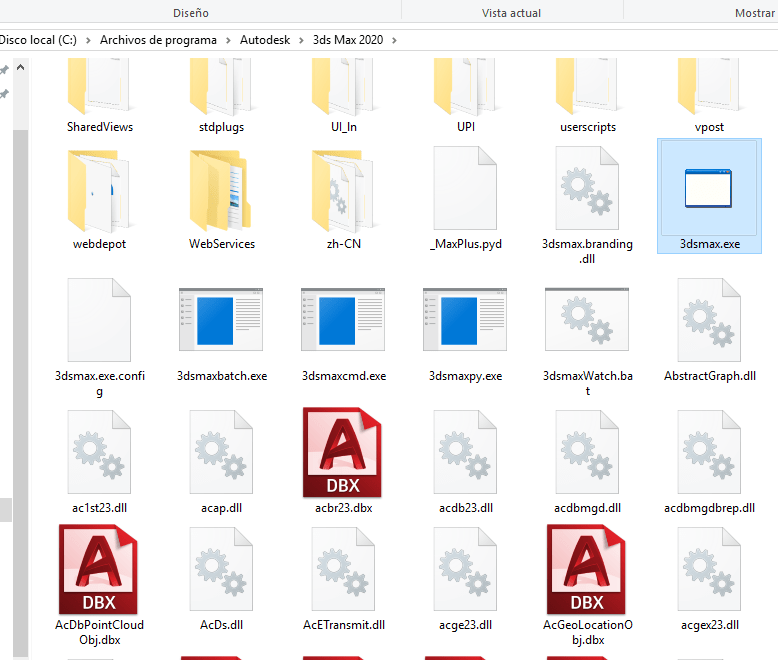Select the AbstractGraph.dll file icon
The height and width of the screenshot is (660, 778).
pyautogui.click(x=710, y=320)
